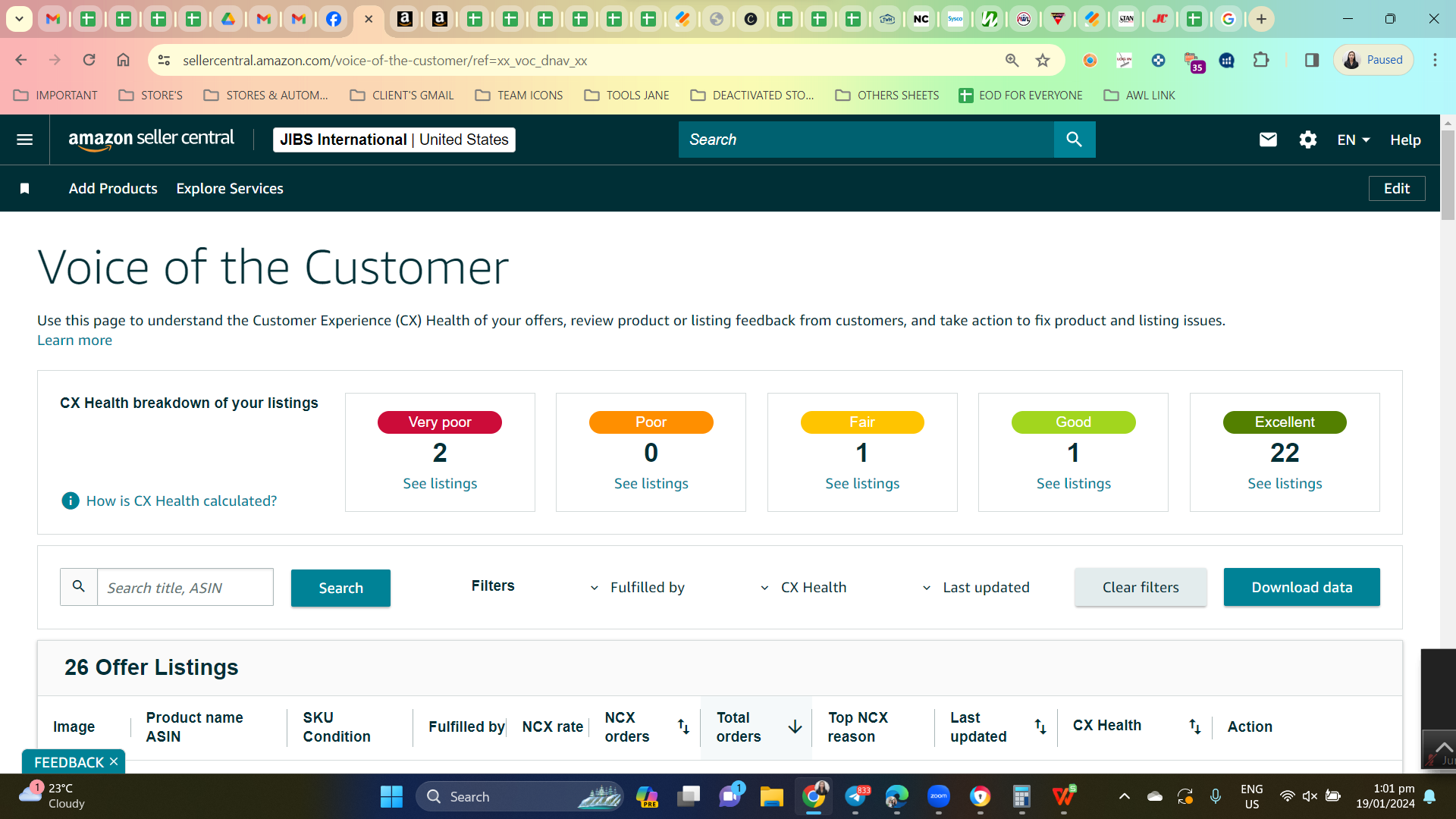Click the info icon next to CX Health calculated
The height and width of the screenshot is (819, 1456).
[x=70, y=500]
